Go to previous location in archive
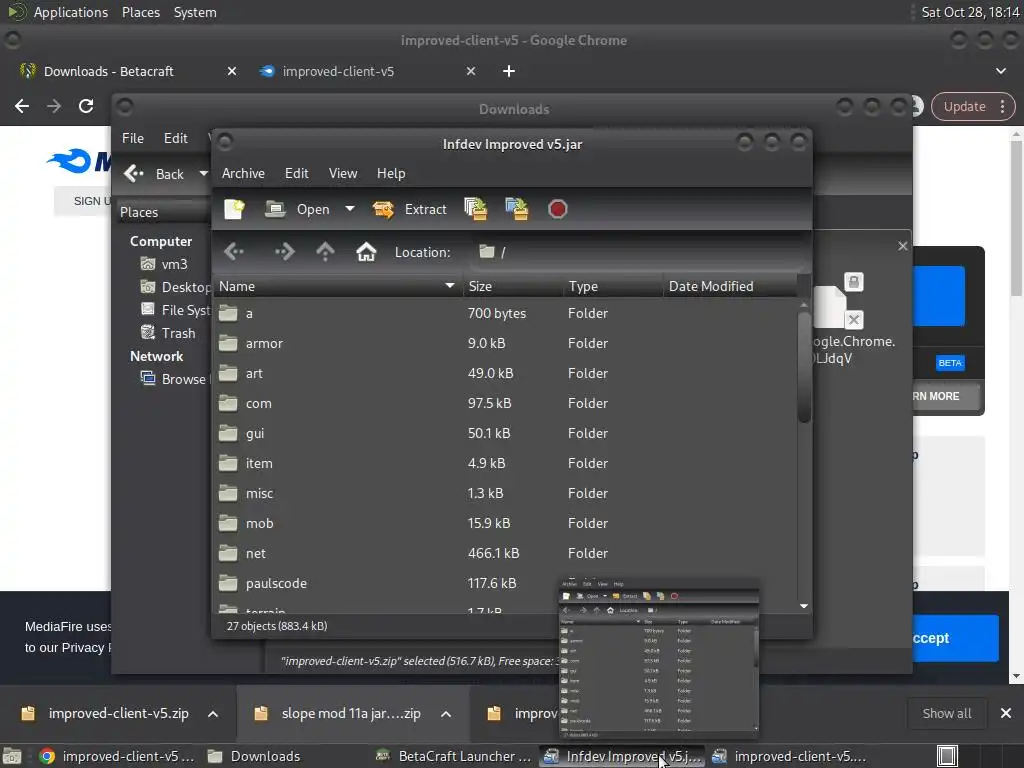 click(x=234, y=251)
